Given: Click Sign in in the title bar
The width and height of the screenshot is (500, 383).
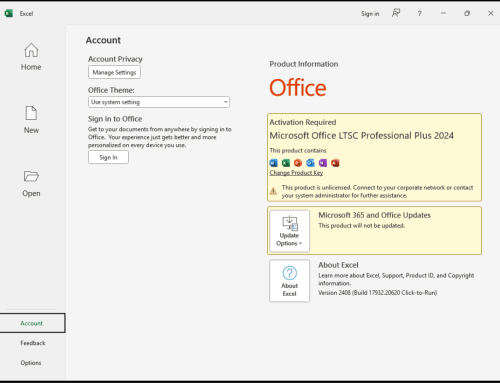Looking at the screenshot, I should 370,14.
